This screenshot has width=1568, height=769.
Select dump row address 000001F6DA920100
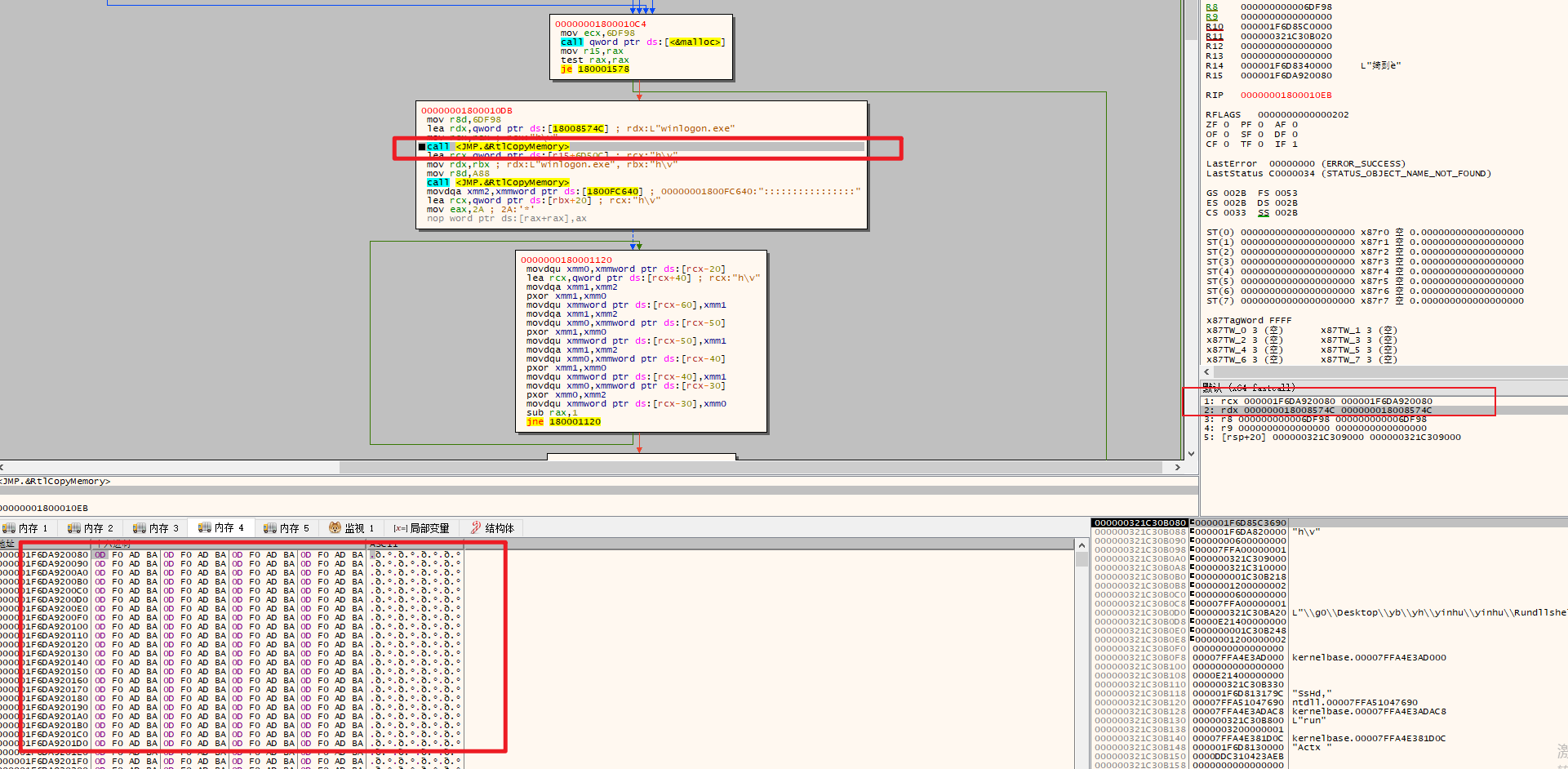(x=45, y=627)
